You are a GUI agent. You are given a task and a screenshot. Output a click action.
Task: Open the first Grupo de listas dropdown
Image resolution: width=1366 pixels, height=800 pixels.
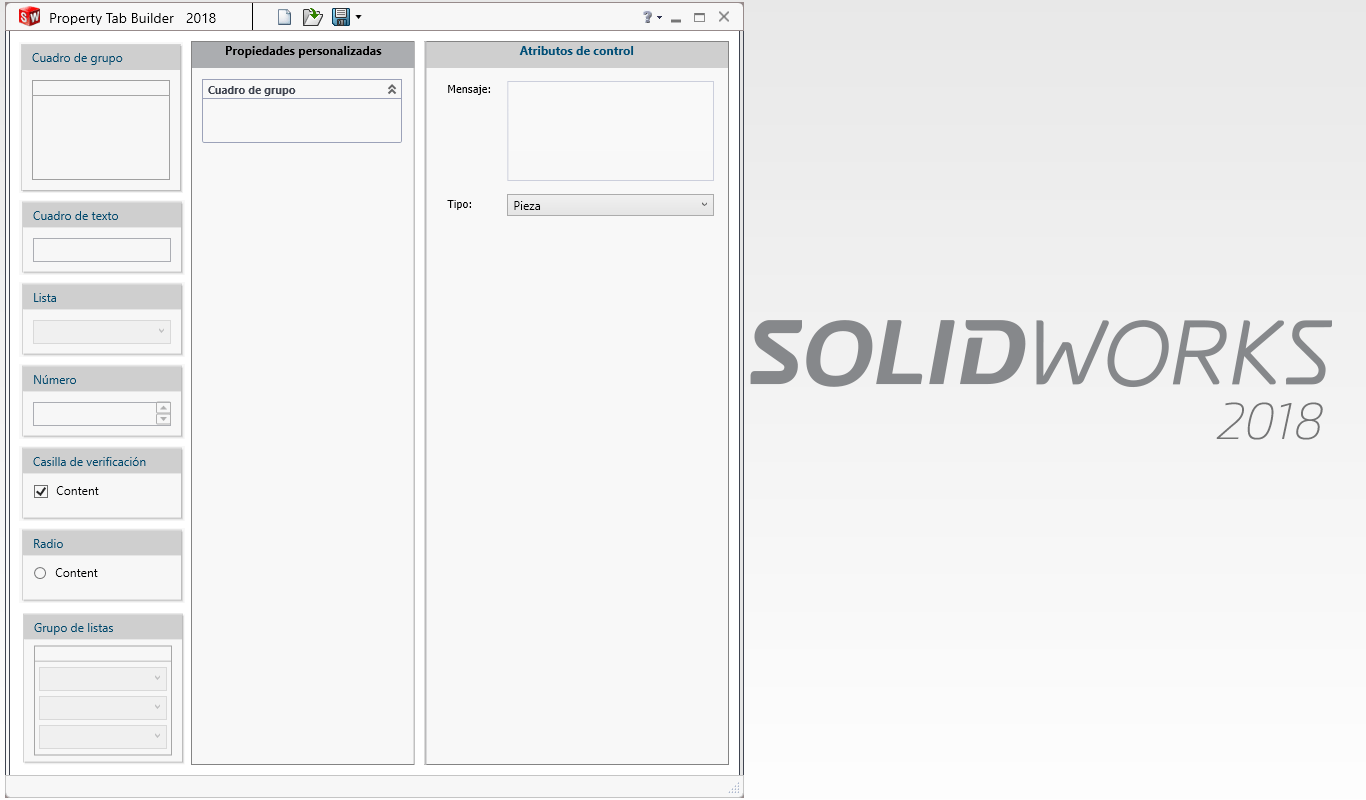(x=103, y=679)
